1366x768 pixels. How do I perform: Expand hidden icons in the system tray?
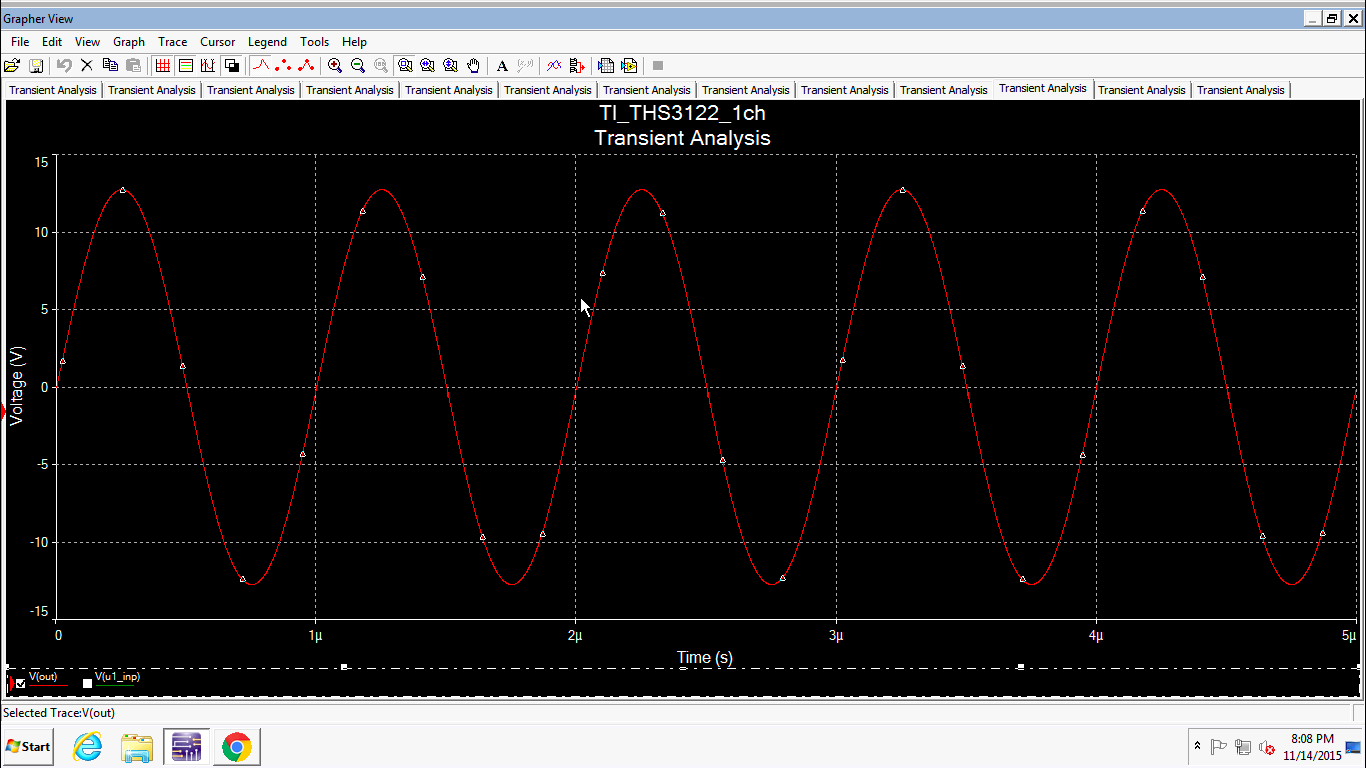click(x=1197, y=746)
